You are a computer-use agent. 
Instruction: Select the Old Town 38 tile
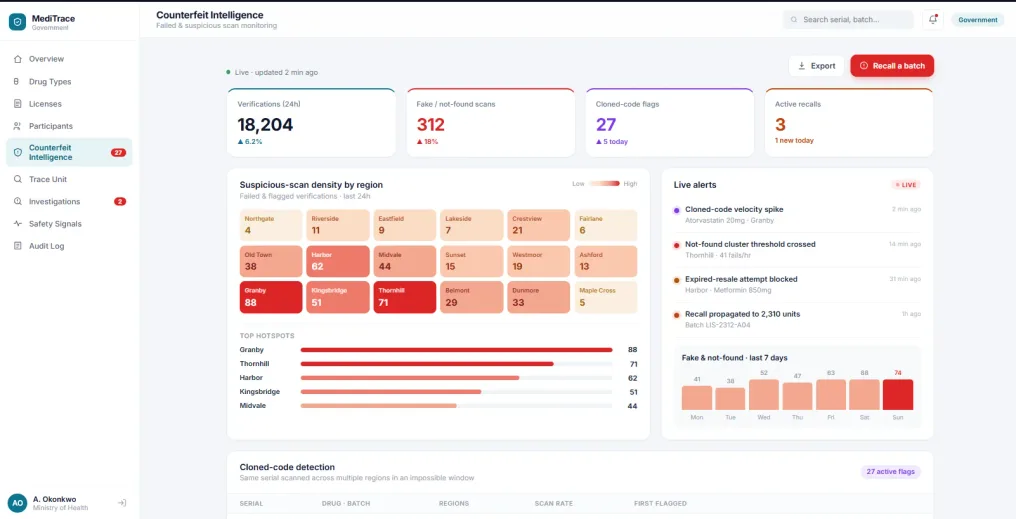click(271, 261)
